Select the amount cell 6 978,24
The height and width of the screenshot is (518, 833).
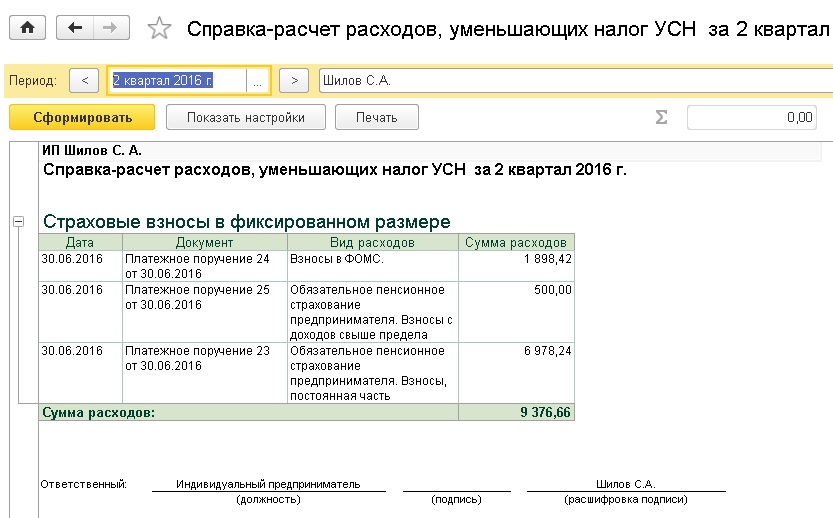tap(516, 373)
